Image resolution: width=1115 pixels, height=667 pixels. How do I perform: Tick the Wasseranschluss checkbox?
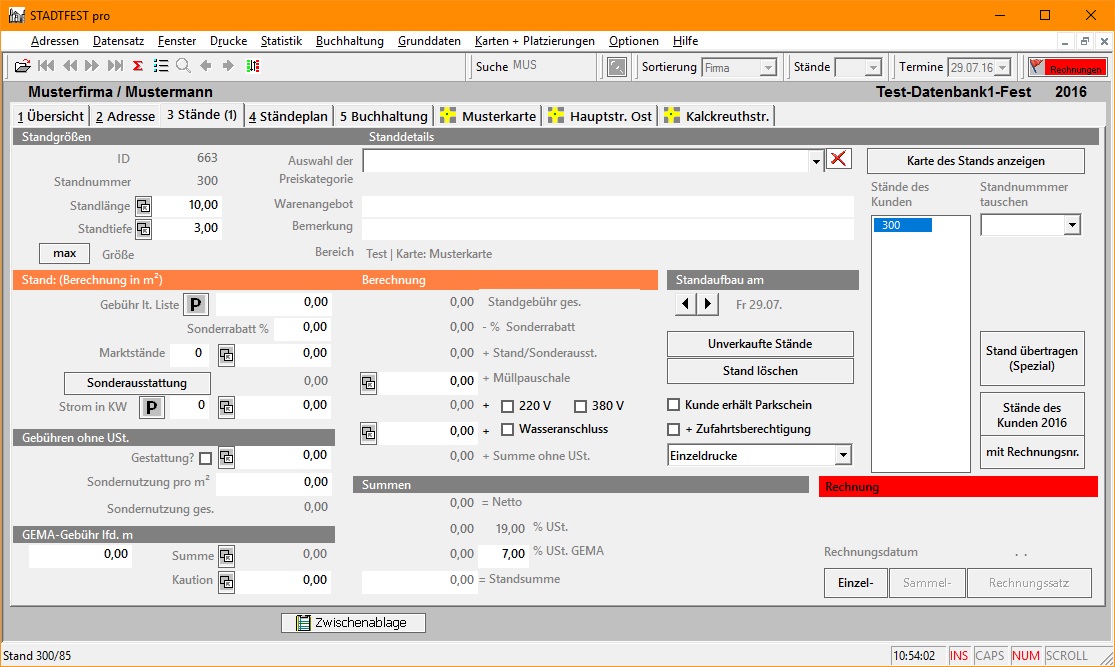click(508, 430)
